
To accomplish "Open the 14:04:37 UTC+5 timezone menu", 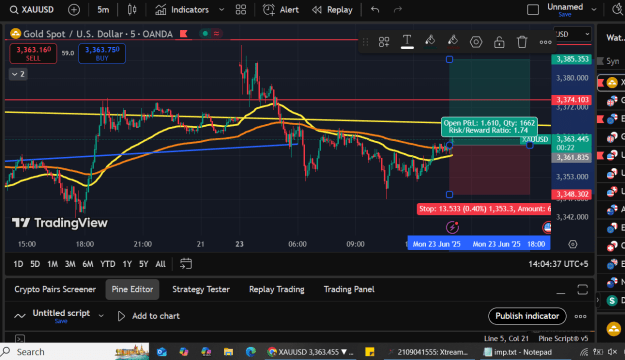I will pos(558,264).
